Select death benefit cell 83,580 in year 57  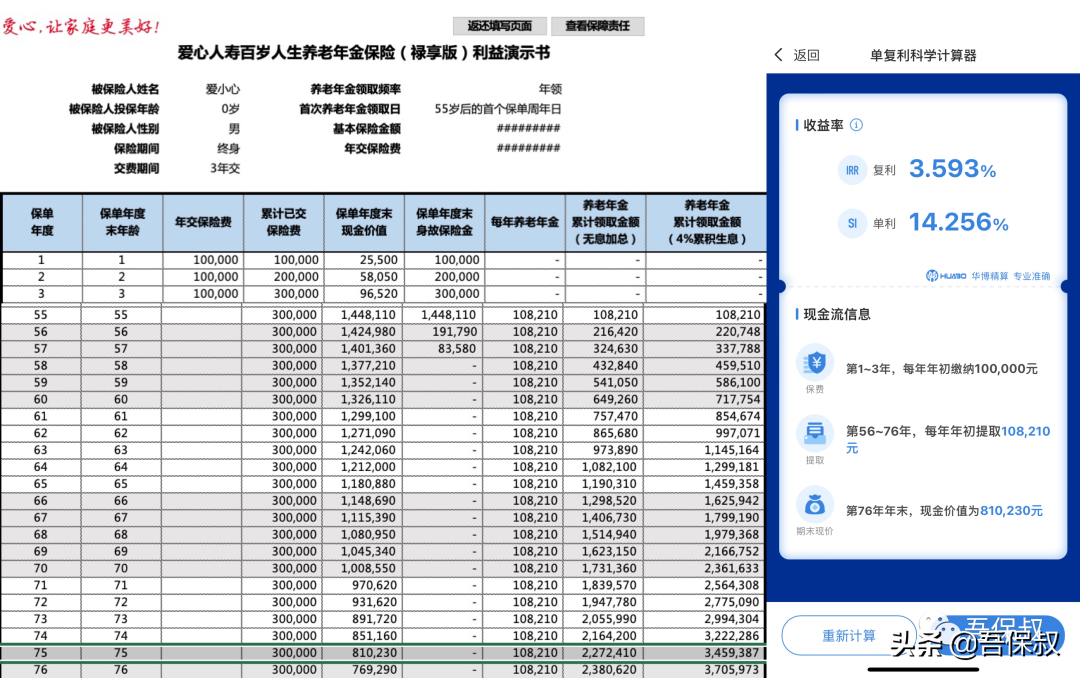tap(443, 349)
